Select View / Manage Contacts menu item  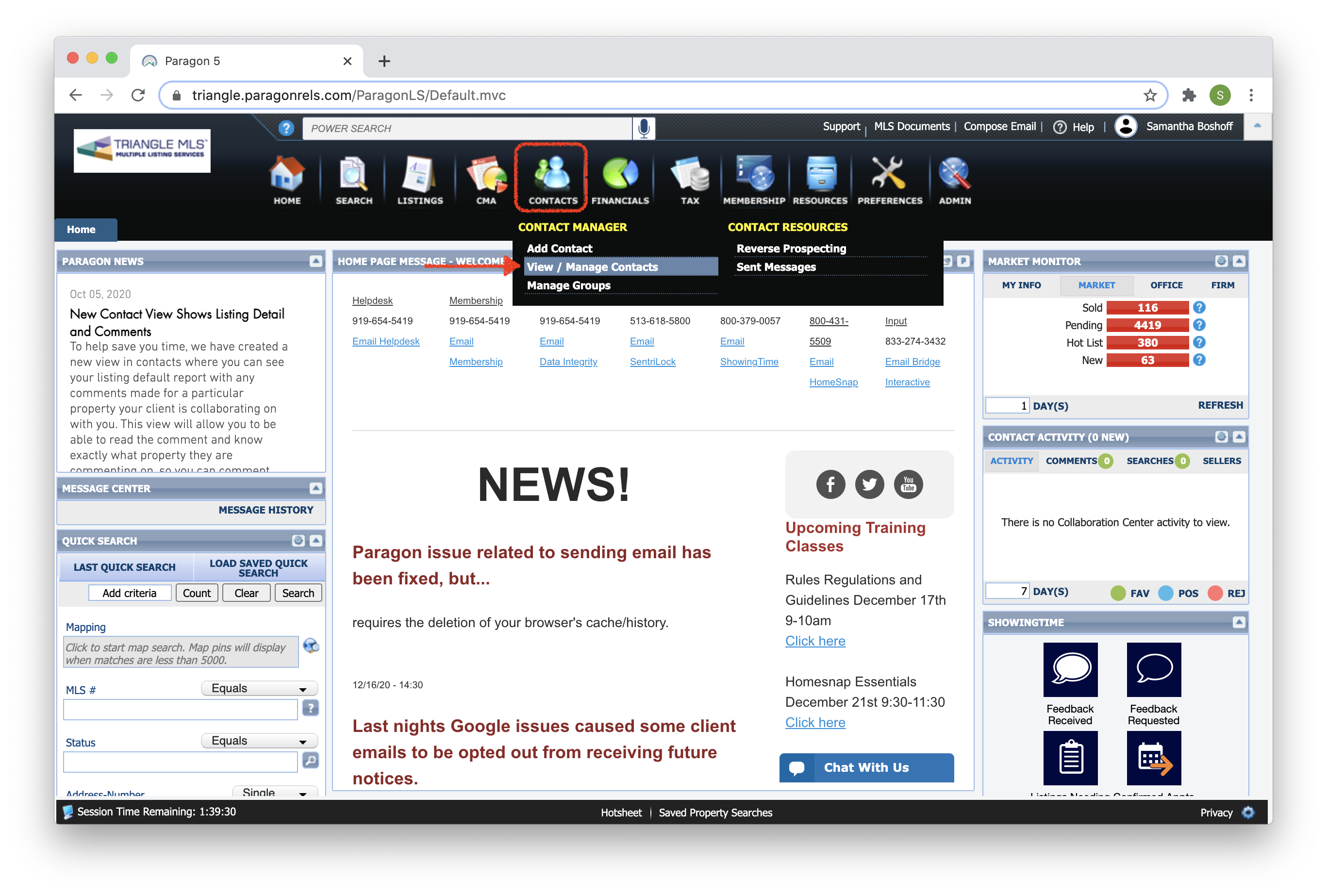[620, 266]
